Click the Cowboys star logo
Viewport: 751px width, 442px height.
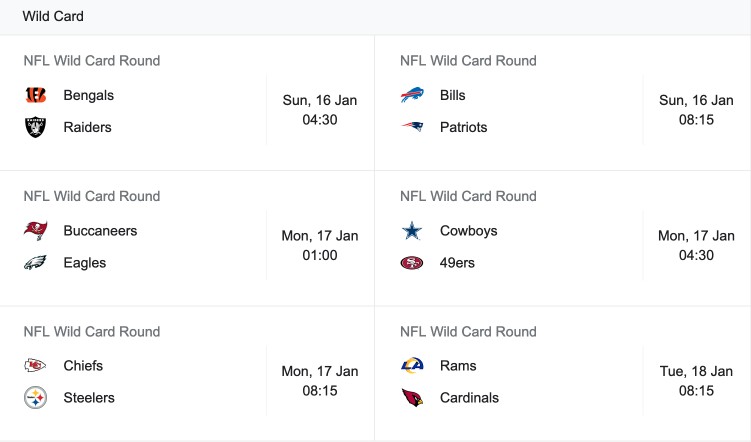point(412,231)
